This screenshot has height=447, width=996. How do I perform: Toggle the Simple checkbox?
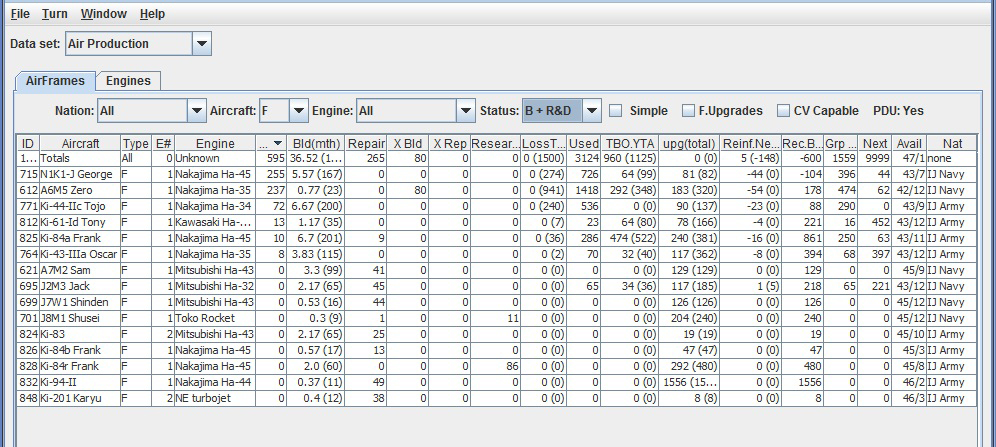[616, 110]
